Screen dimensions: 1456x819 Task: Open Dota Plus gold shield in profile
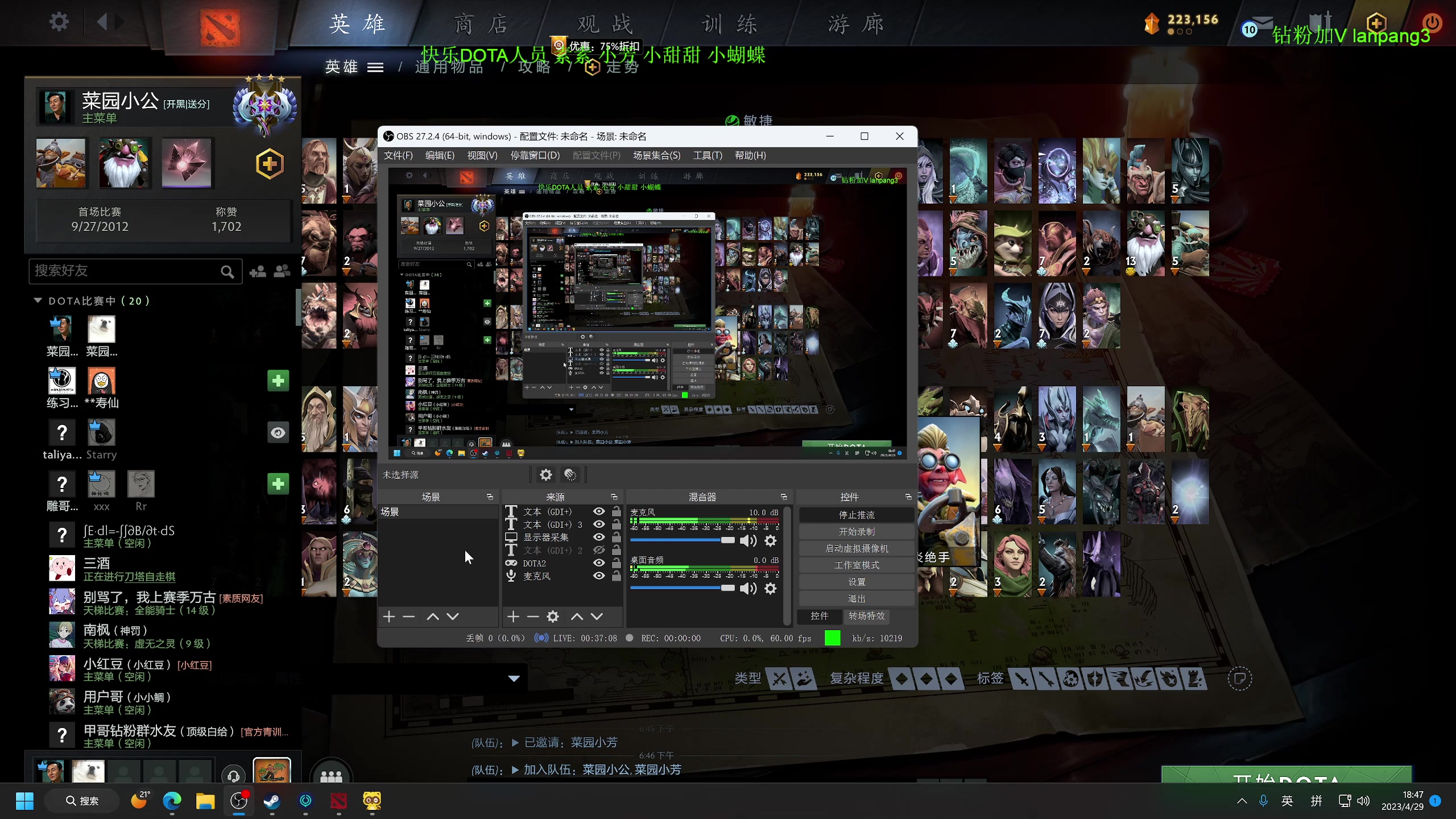[270, 164]
